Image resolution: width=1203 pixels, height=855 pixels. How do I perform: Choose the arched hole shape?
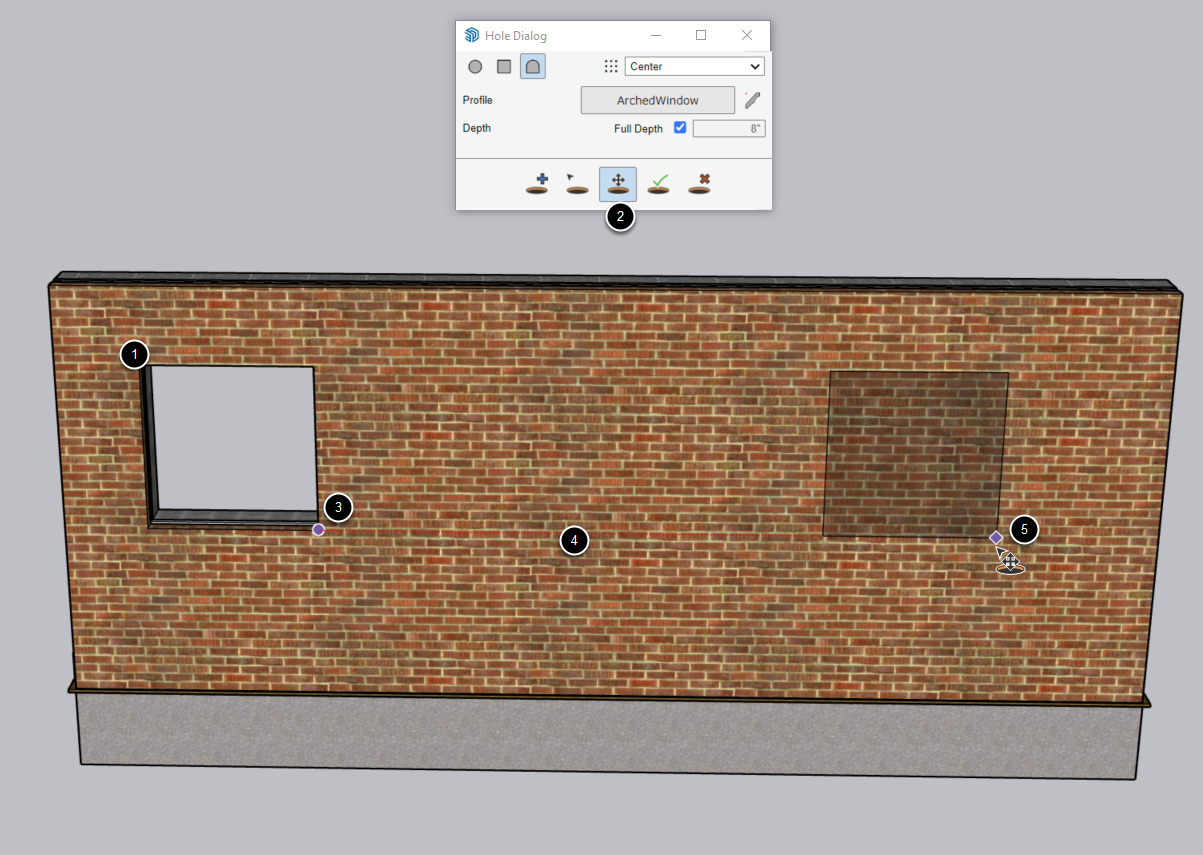coord(533,67)
